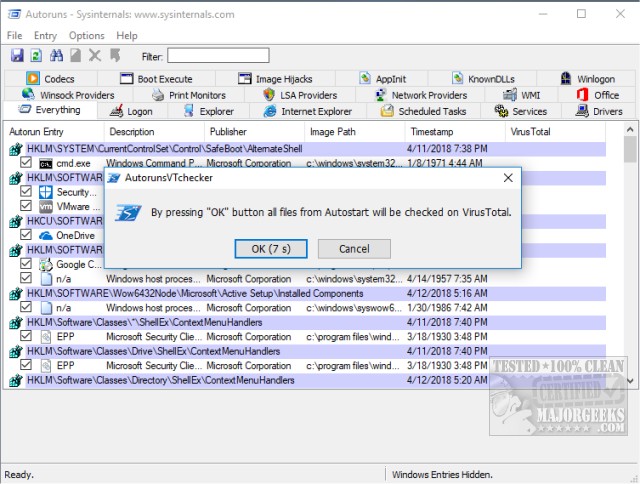The height and width of the screenshot is (484, 640).
Task: Click inside the Filter input field
Action: pos(218,56)
